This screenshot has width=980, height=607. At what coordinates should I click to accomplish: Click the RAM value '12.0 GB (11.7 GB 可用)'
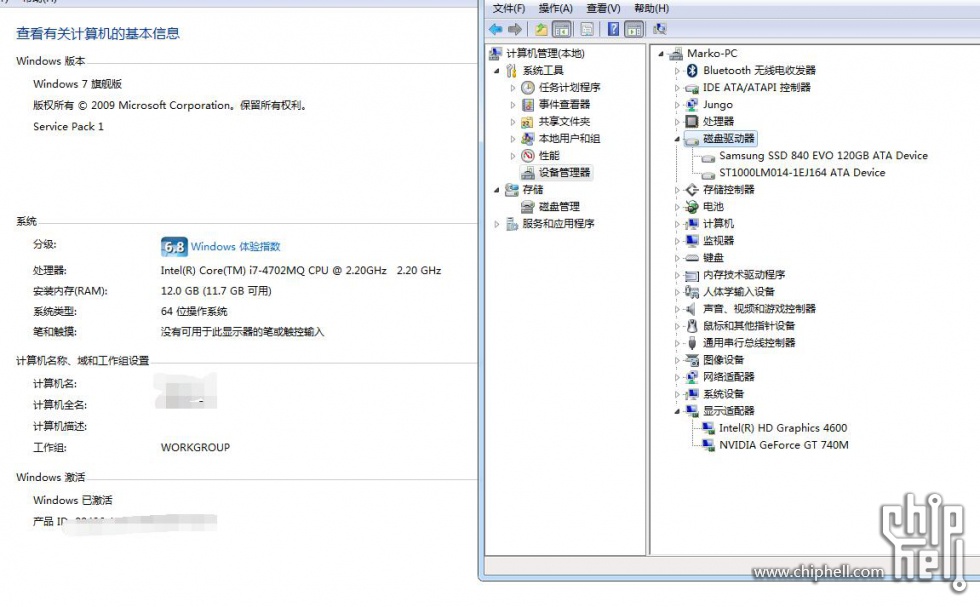(x=216, y=291)
